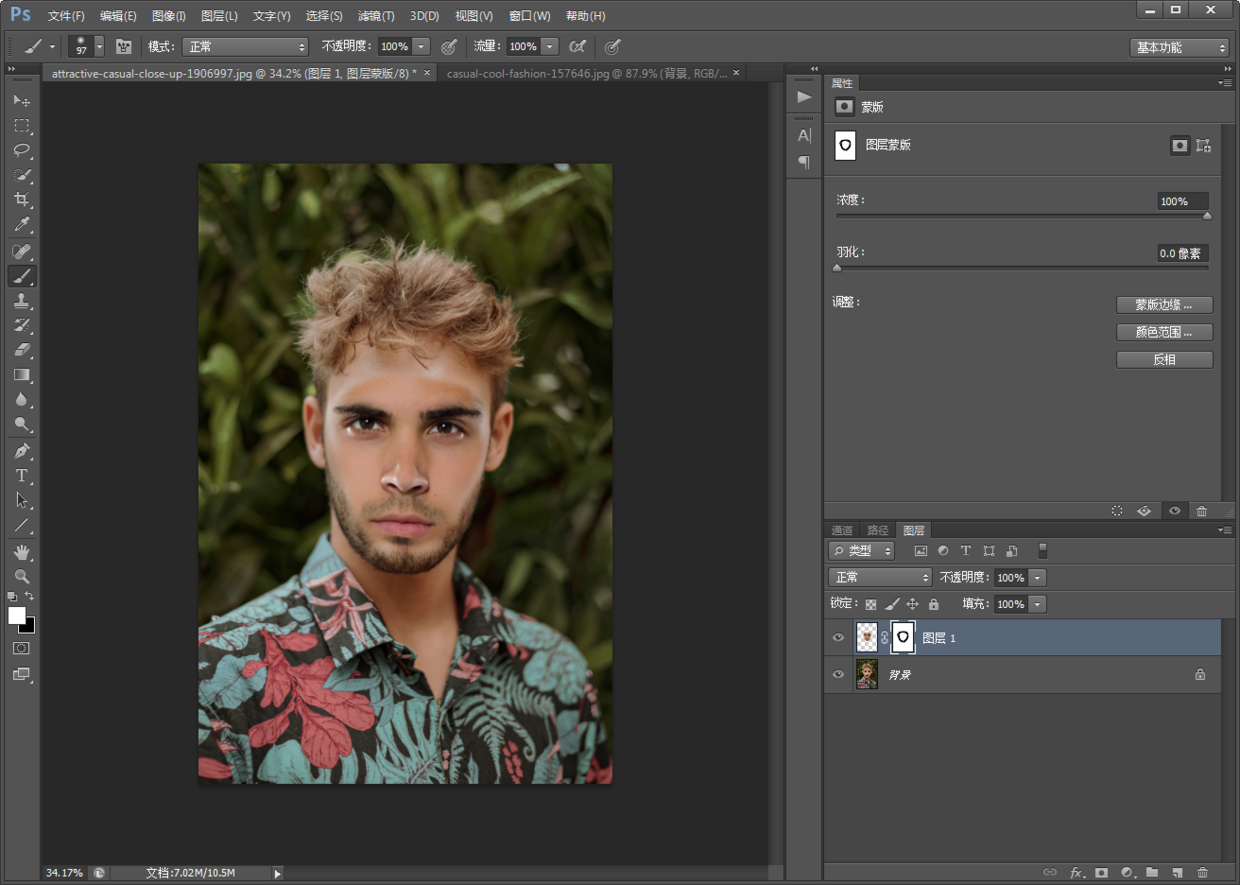Hide the 图层 1 layer visibility
The width and height of the screenshot is (1240, 885).
pos(838,638)
